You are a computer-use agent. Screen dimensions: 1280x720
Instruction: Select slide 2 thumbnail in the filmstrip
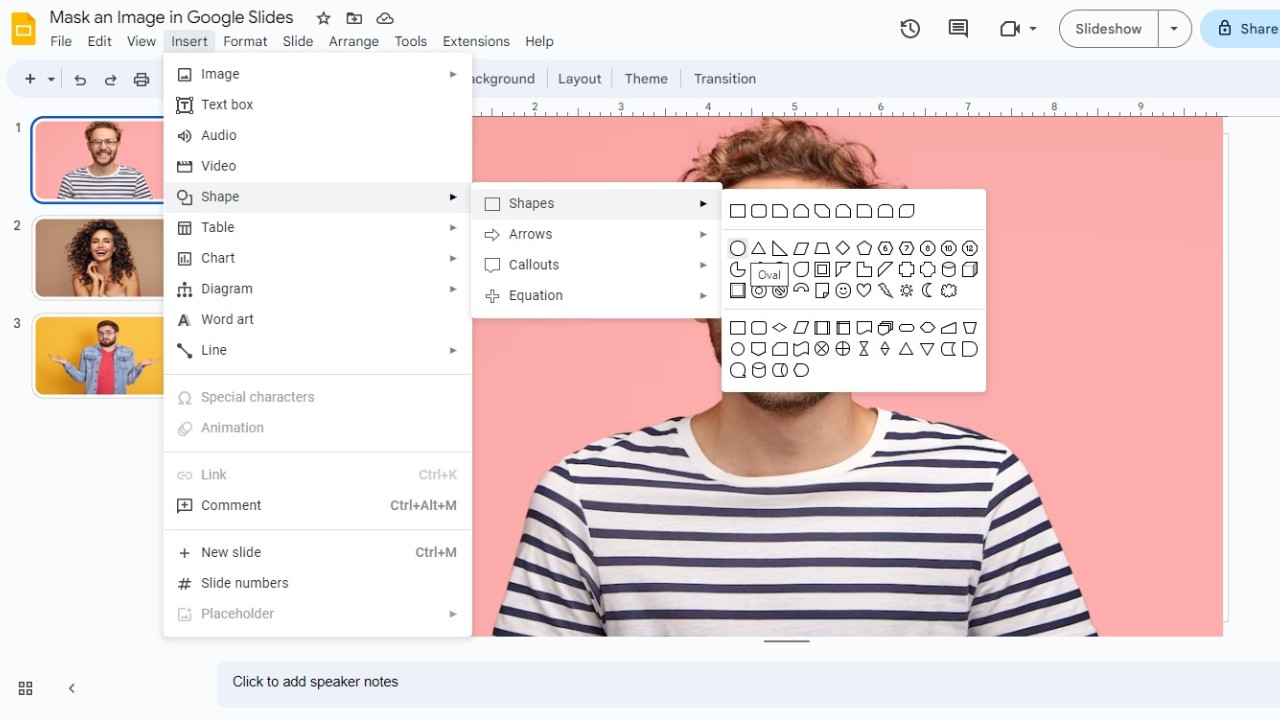[x=97, y=257]
